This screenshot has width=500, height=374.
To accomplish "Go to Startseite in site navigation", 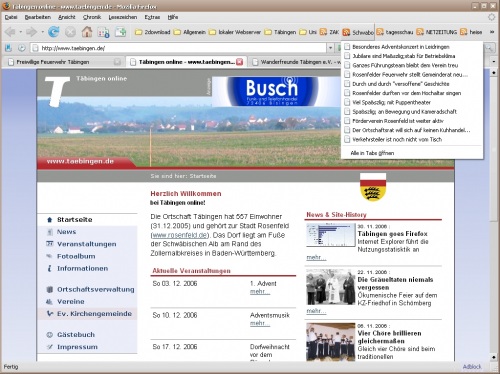I will 75,220.
